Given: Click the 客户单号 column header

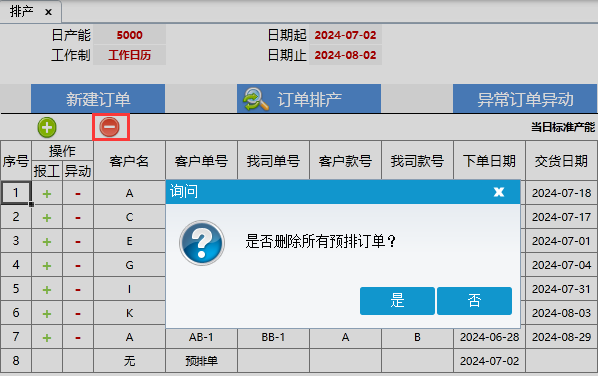Looking at the screenshot, I should (201, 161).
